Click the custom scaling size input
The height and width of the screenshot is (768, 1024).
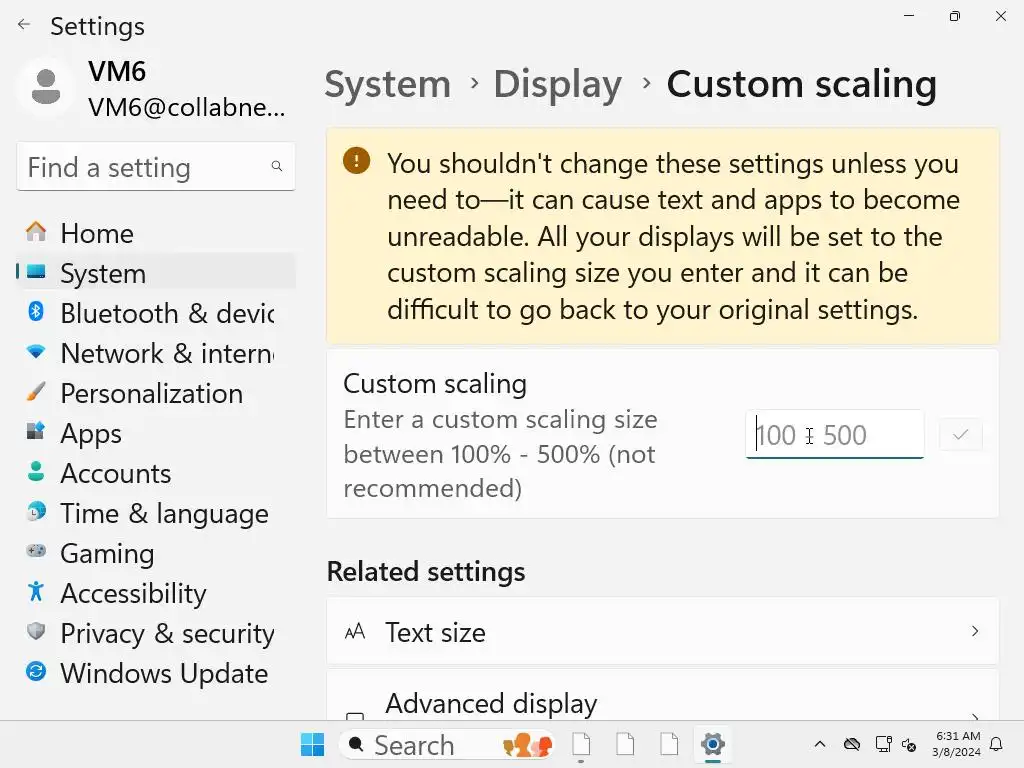pos(834,435)
